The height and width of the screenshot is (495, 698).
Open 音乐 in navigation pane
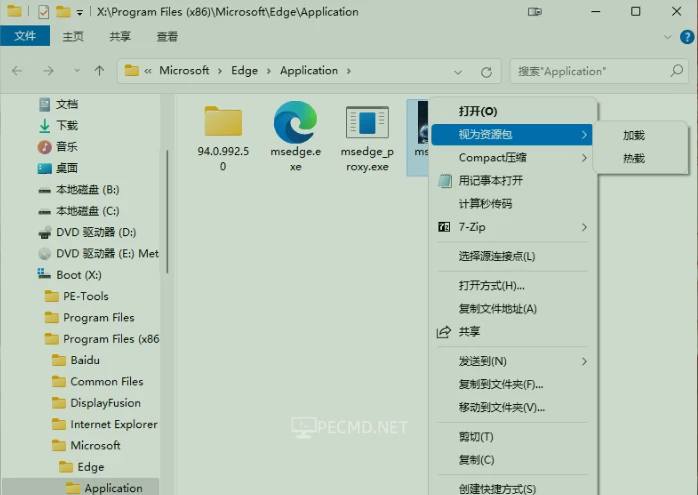pyautogui.click(x=67, y=147)
